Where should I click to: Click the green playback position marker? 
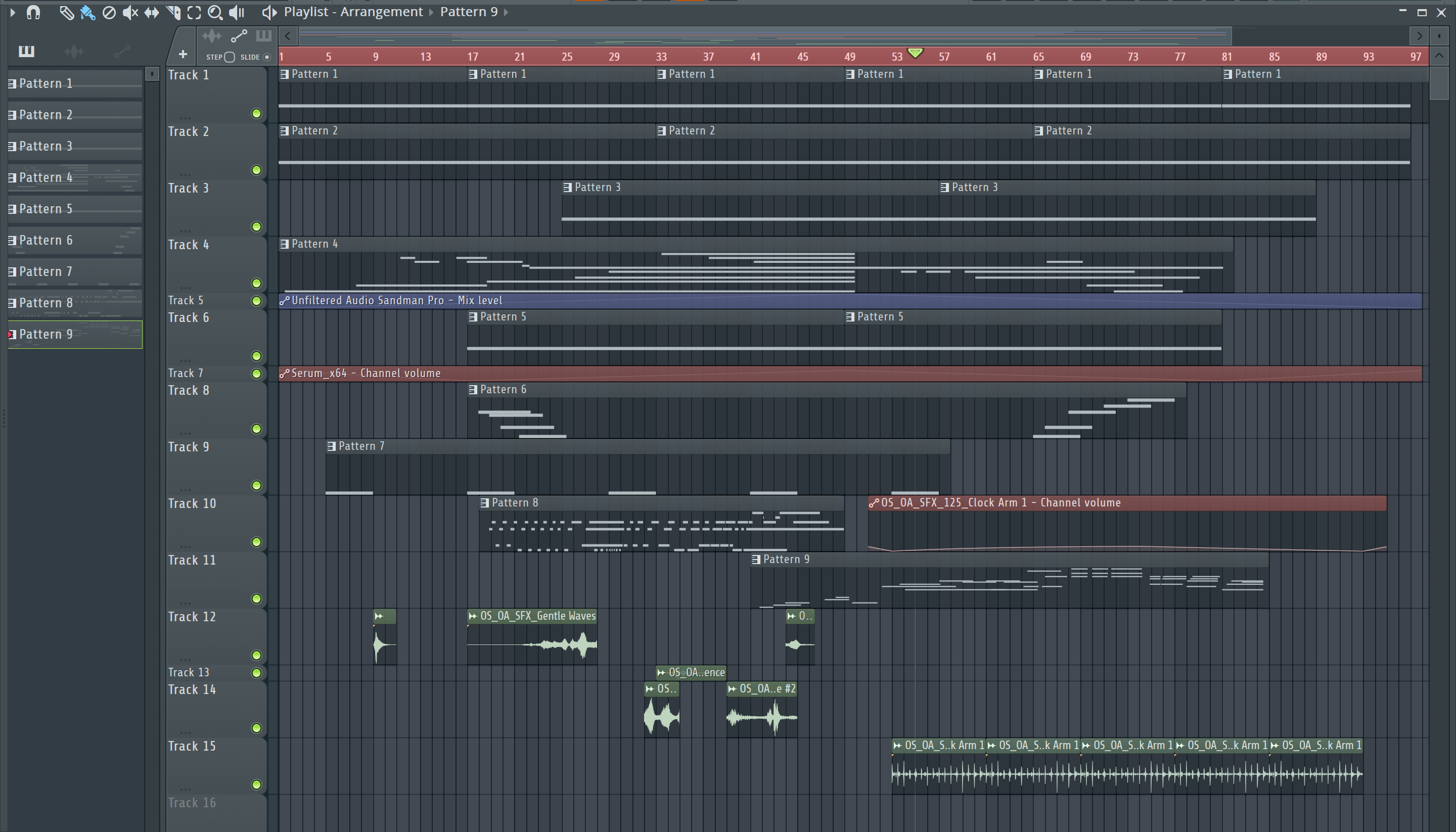pyautogui.click(x=916, y=53)
